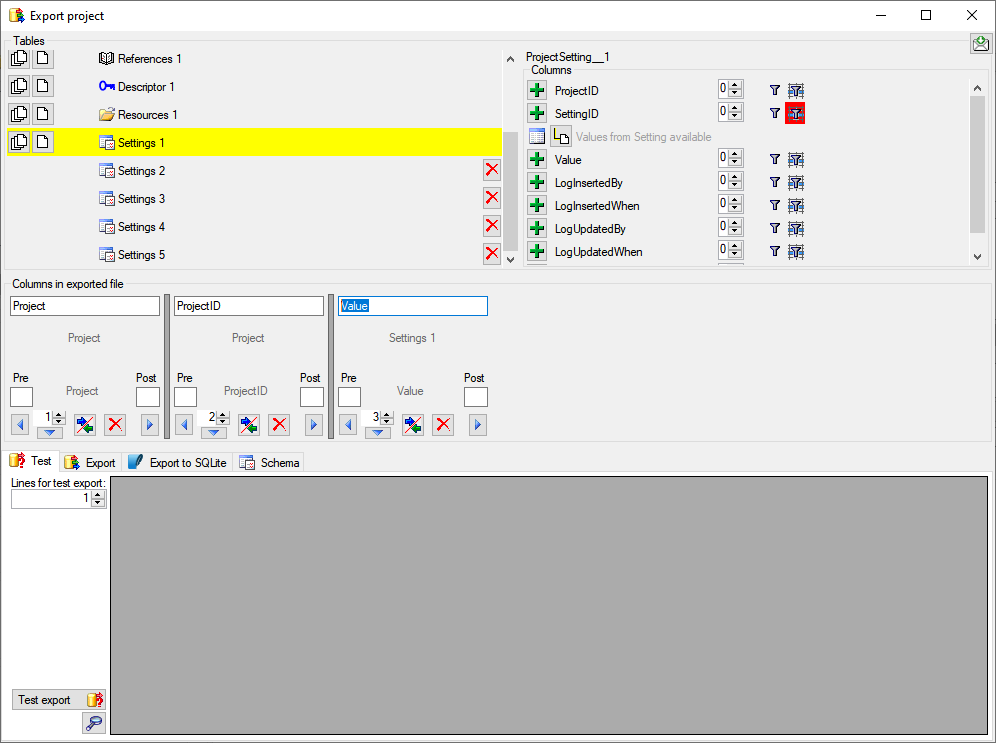The width and height of the screenshot is (996, 743).
Task: Click linked values button beside Values from Setting
Action: (x=561, y=137)
